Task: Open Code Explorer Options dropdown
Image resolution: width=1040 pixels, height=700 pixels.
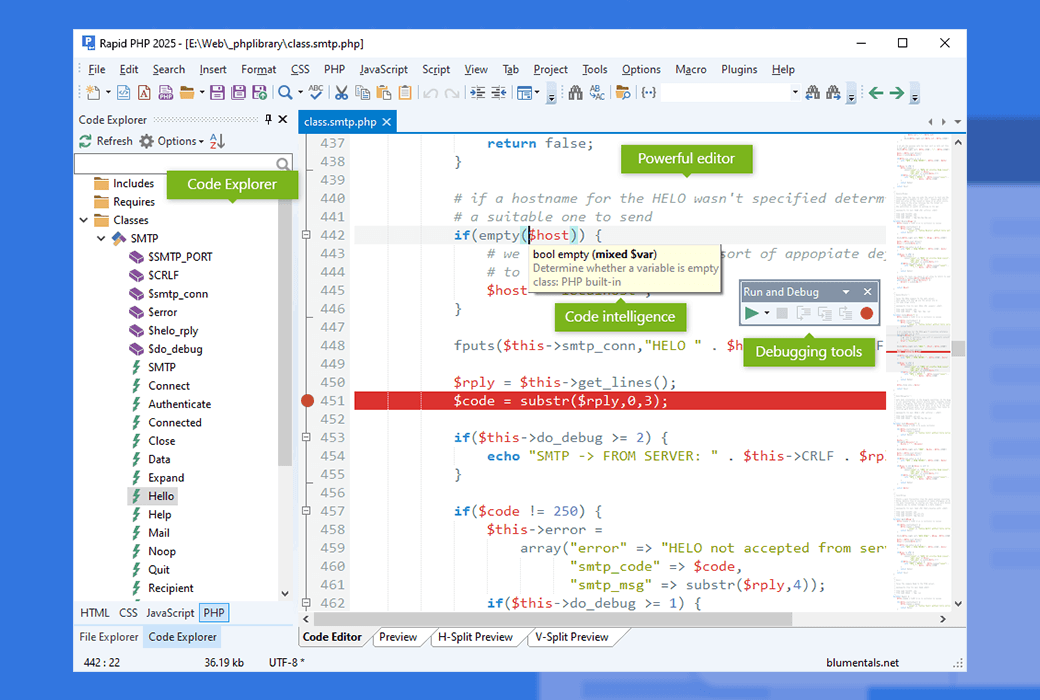Action: point(171,141)
